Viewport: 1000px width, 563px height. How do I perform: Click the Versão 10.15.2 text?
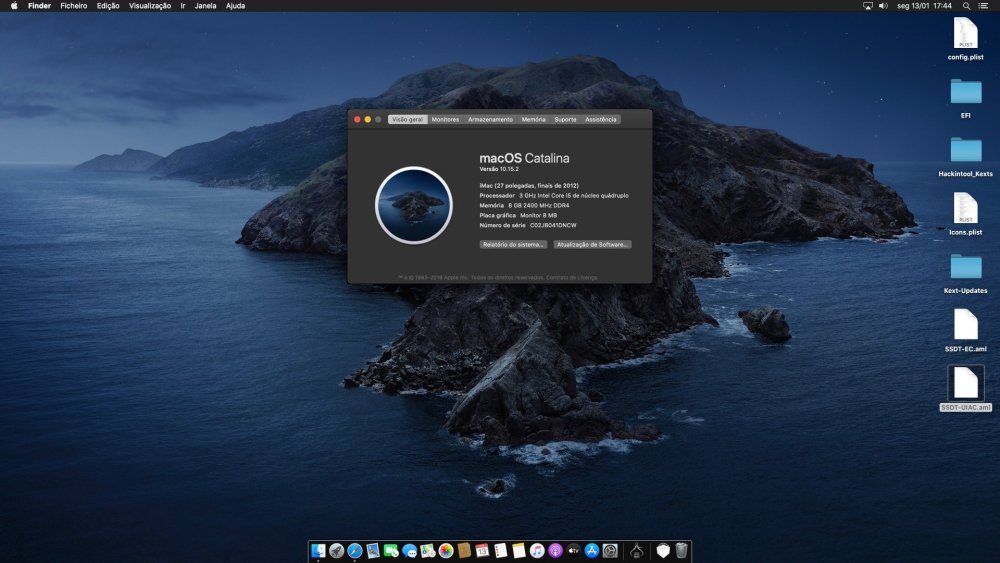pos(499,169)
